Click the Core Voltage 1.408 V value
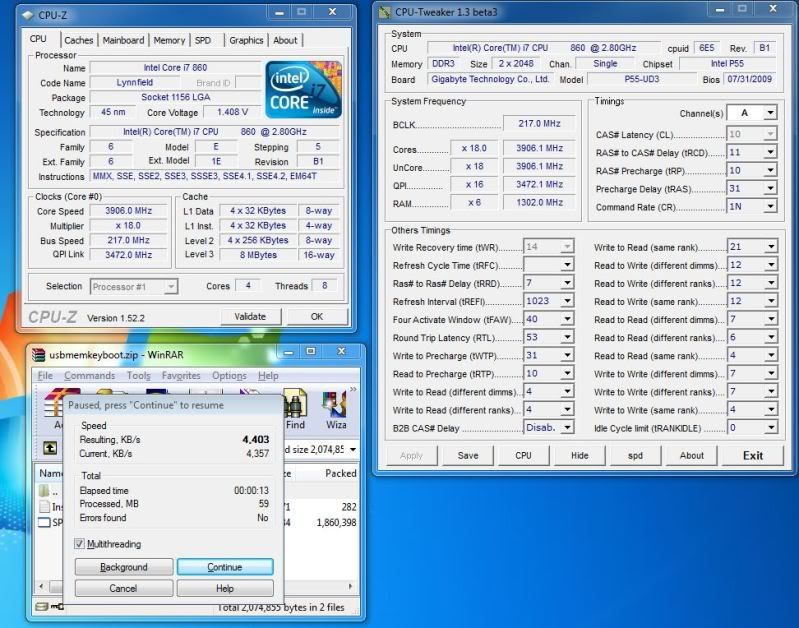Screen dimensions: 799x628 pos(232,112)
